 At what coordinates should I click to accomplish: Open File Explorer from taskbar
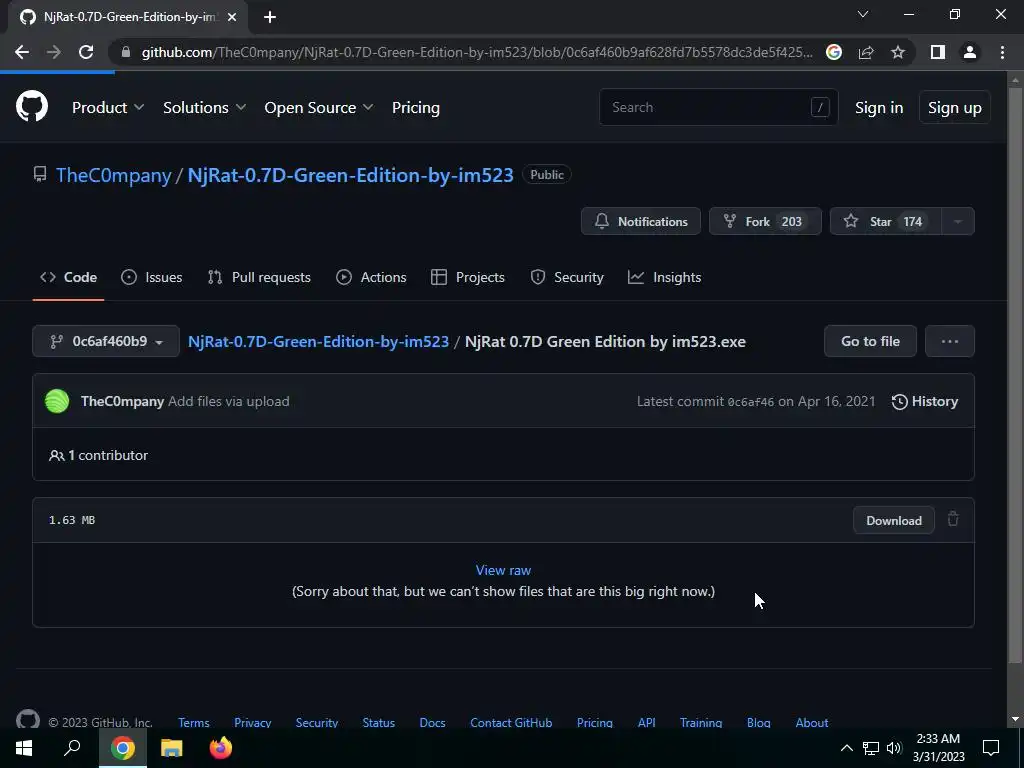click(171, 748)
